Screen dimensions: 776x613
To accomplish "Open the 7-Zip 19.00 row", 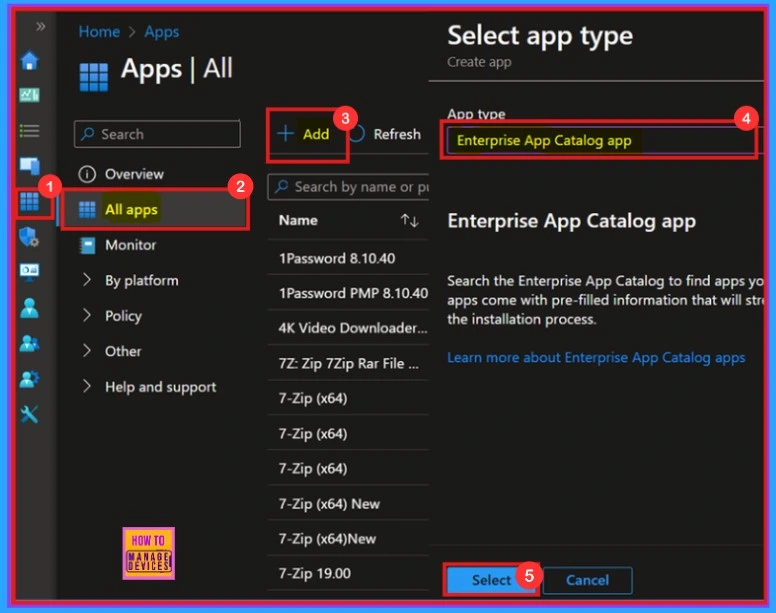I will click(348, 573).
